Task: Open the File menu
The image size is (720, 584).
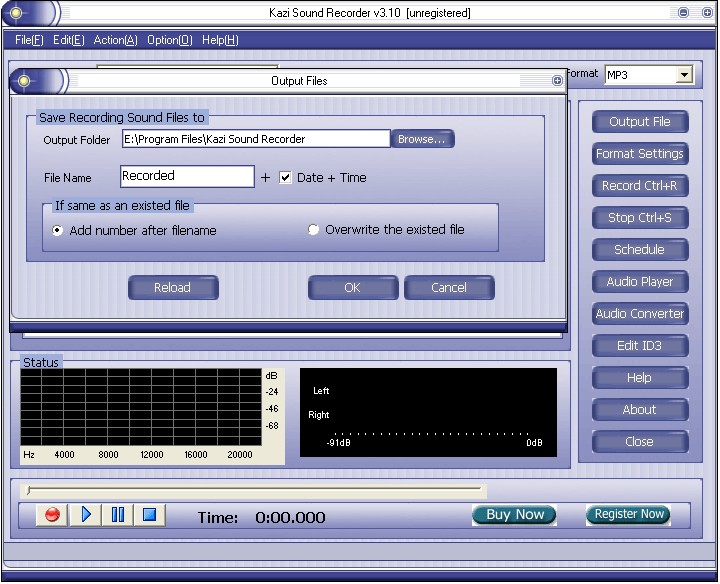Action: (29, 40)
